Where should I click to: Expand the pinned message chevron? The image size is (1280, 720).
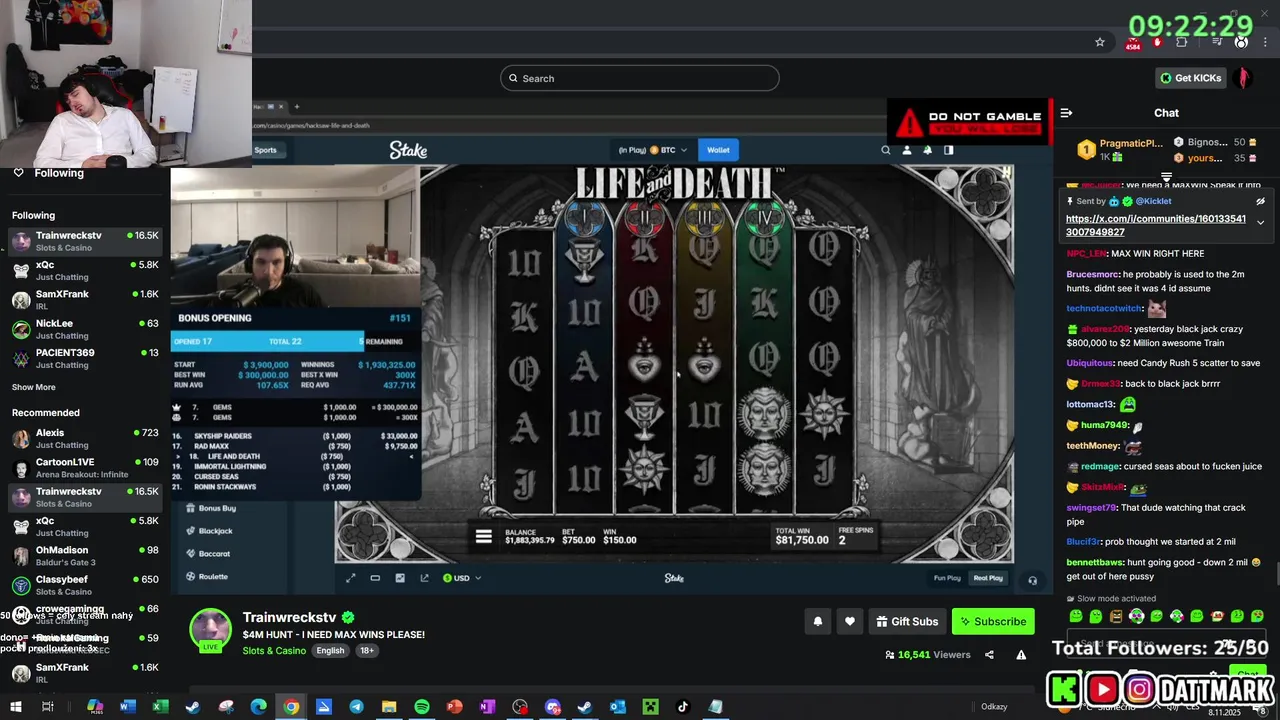(1260, 222)
